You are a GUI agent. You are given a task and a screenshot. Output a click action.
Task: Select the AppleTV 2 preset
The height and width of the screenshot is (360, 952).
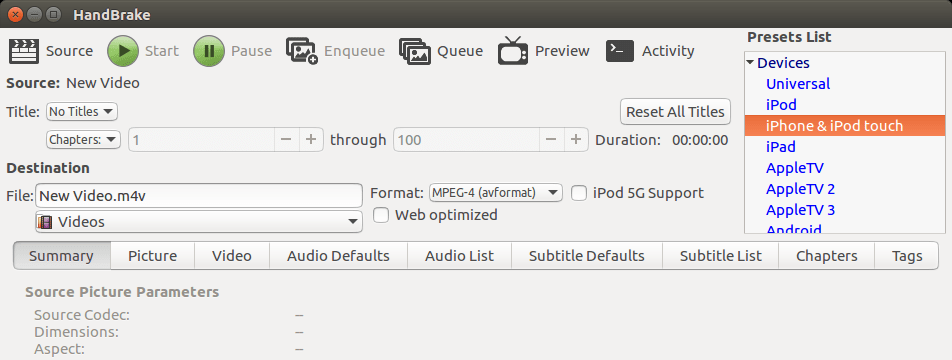coord(800,189)
